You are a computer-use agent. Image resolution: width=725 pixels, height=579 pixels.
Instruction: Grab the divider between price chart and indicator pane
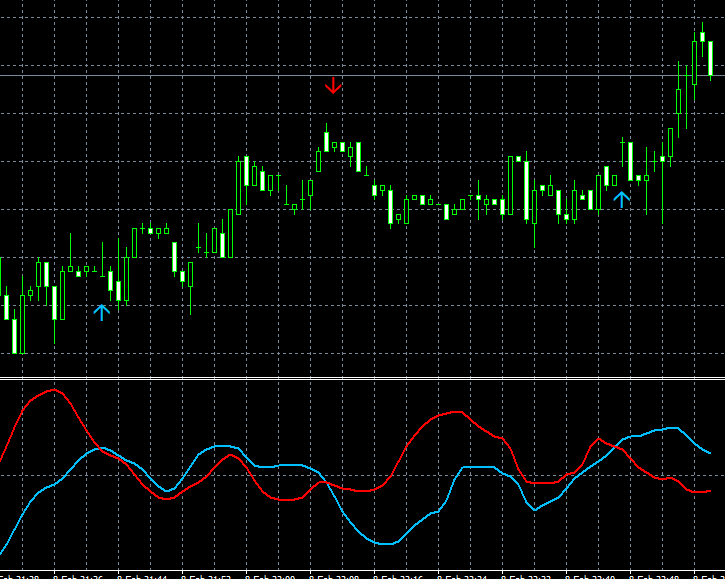[x=362, y=378]
